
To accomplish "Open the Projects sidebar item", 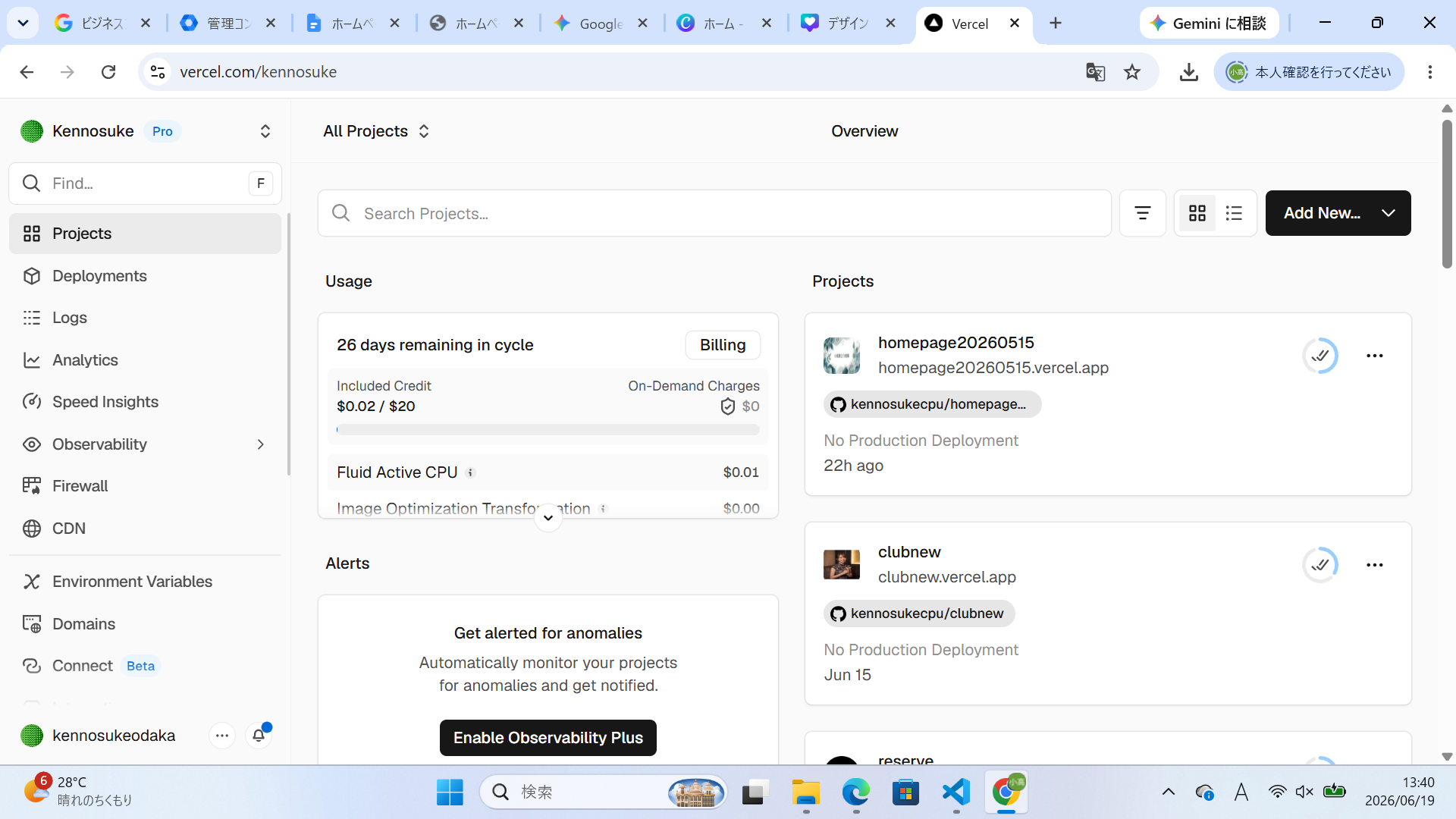I will click(x=145, y=234).
